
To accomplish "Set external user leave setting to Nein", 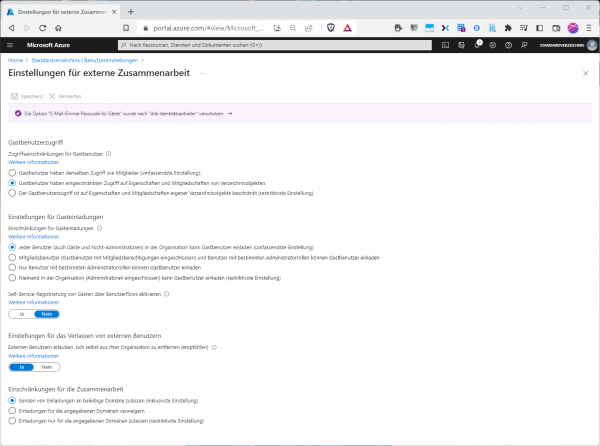I will coord(47,367).
